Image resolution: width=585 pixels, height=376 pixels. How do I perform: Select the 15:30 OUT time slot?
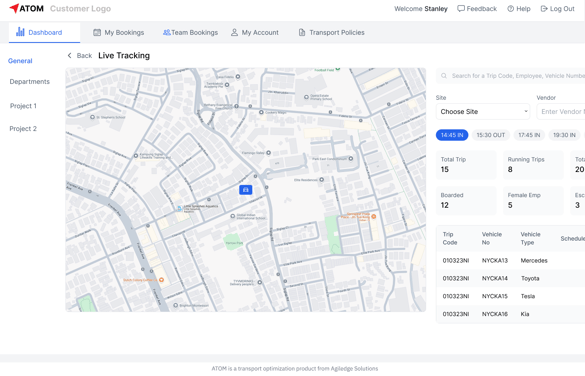pos(491,135)
